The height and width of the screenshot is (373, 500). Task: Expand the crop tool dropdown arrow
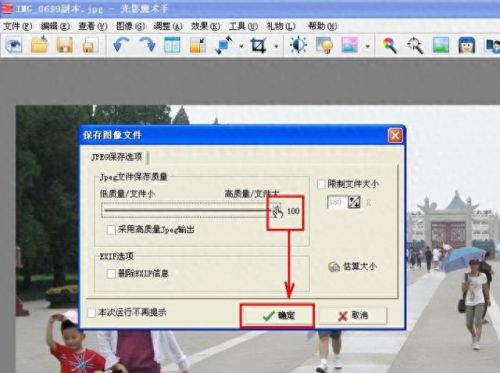coord(276,46)
